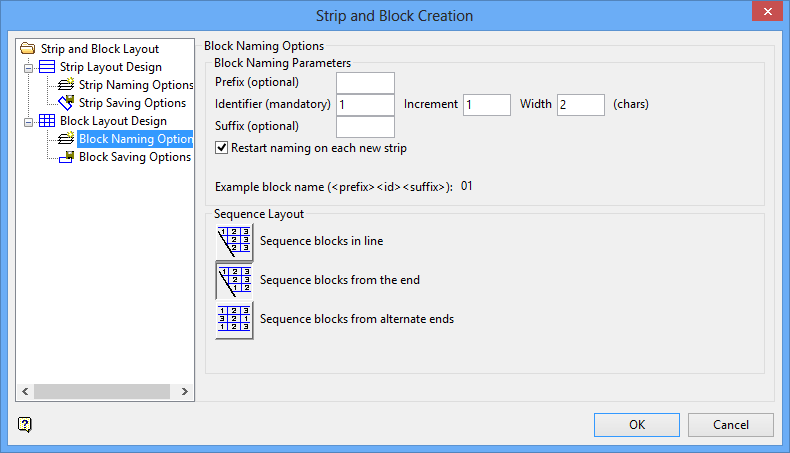Collapse the Block Layout Design tree node
The height and width of the screenshot is (453, 790).
click(30, 121)
